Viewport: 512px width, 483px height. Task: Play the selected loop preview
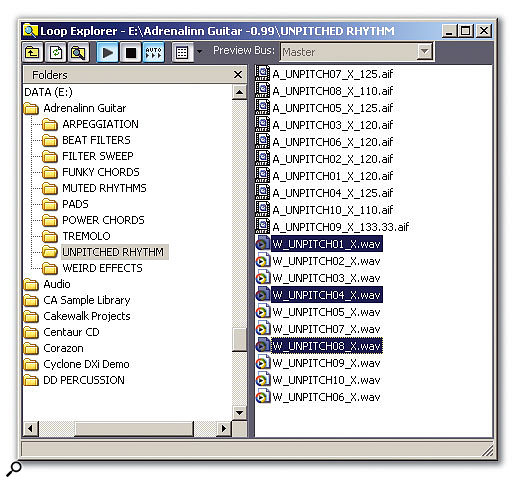coord(107,52)
